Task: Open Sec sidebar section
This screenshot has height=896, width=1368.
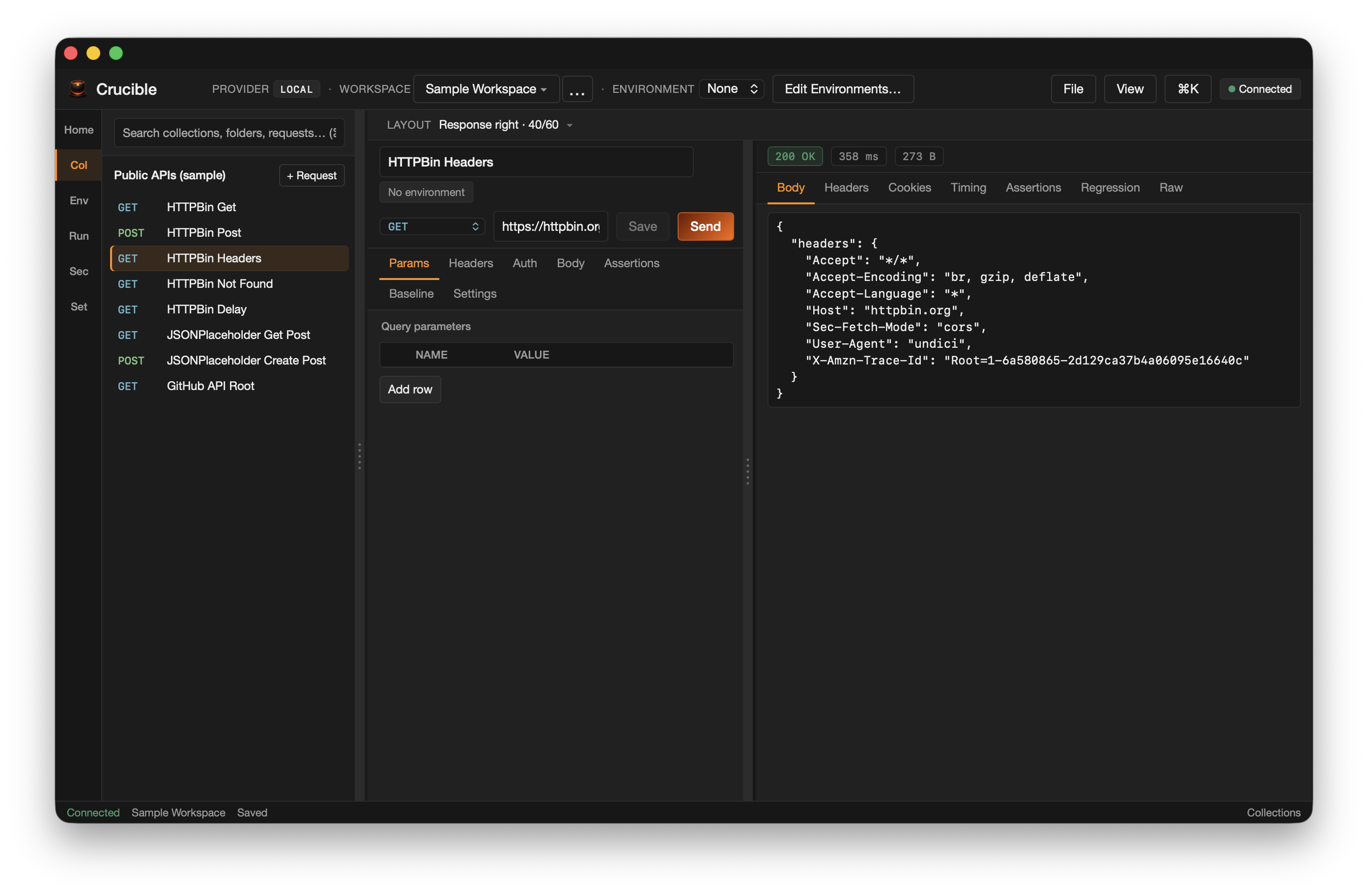Action: coord(79,271)
